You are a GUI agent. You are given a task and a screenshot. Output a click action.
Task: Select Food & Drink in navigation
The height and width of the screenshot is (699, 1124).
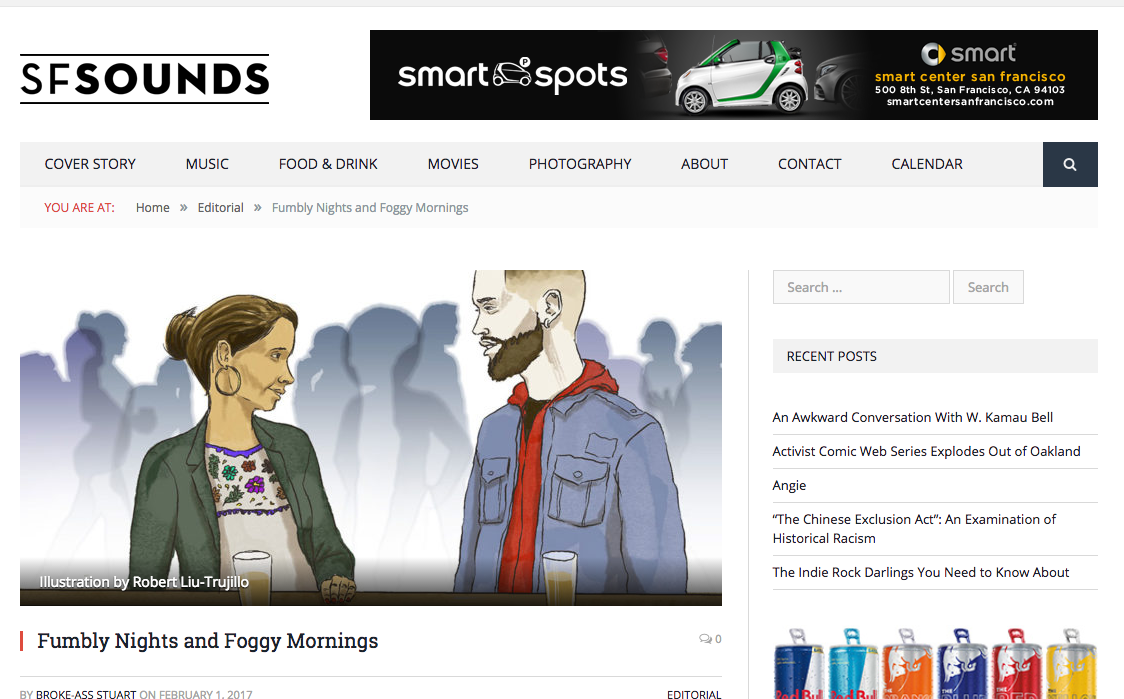point(328,164)
